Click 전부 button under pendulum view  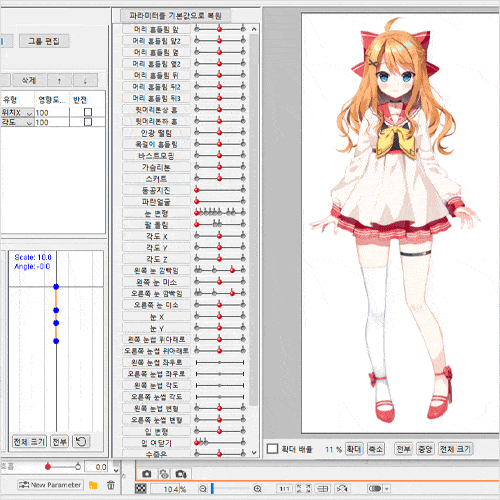(x=59, y=442)
